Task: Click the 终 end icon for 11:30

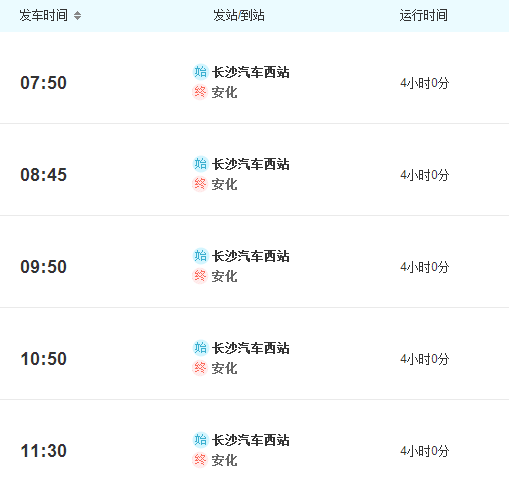Action: click(200, 460)
